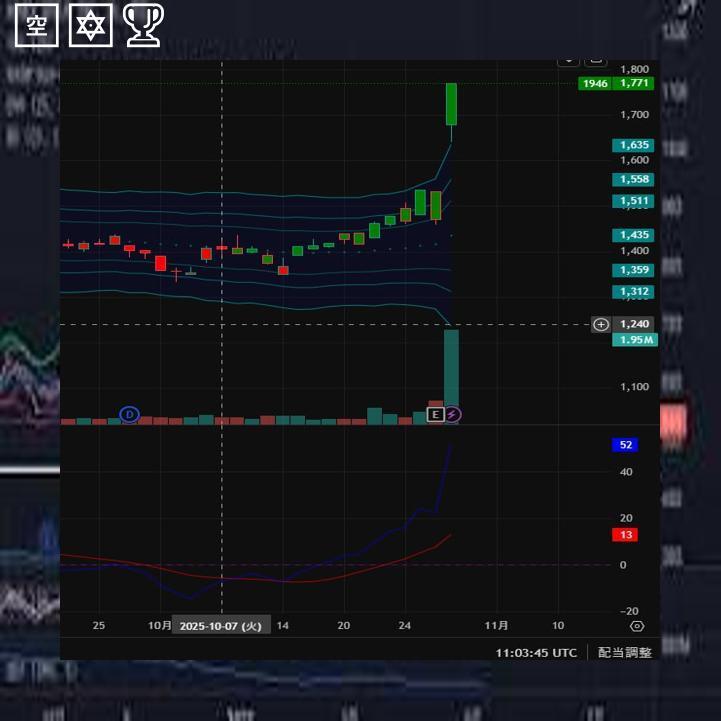Toggle the 配当調整 dividend adjustment button
This screenshot has height=721, width=721.
625,652
